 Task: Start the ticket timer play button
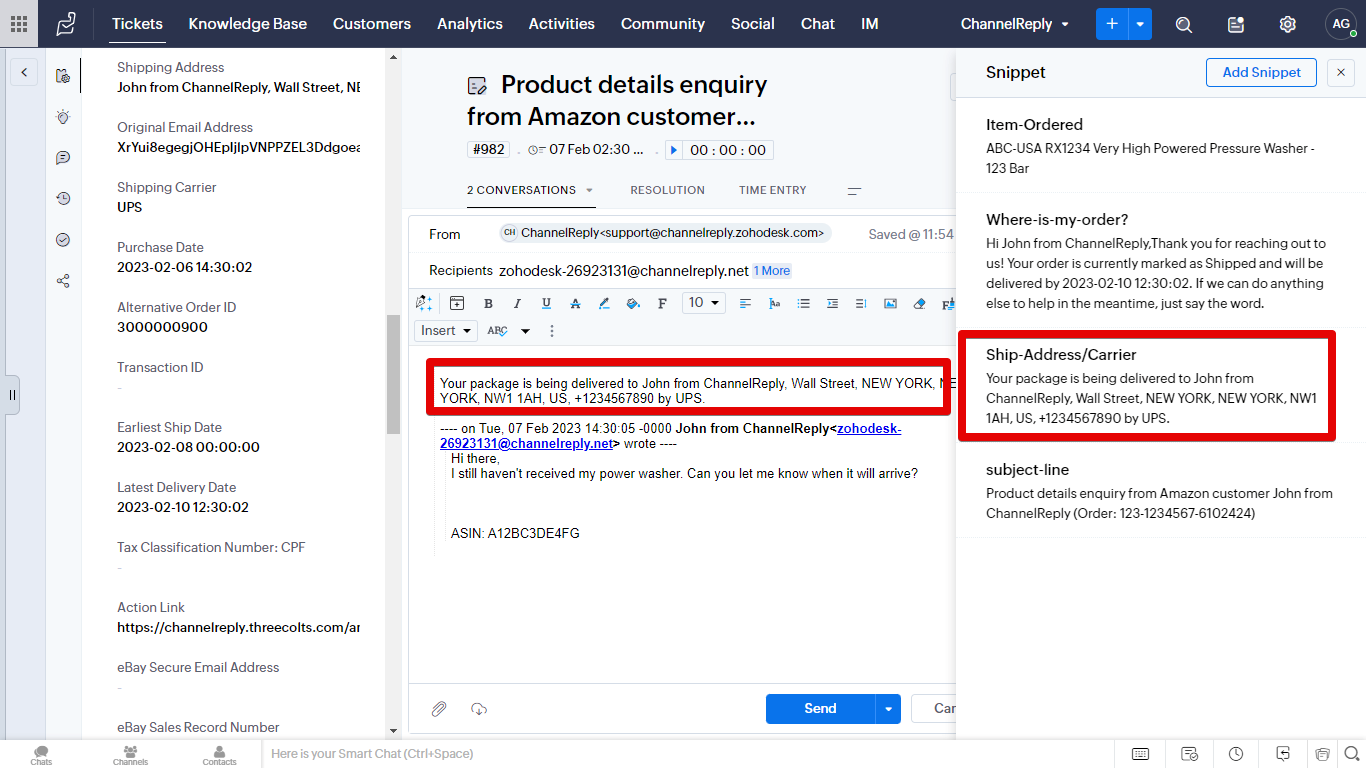(674, 150)
